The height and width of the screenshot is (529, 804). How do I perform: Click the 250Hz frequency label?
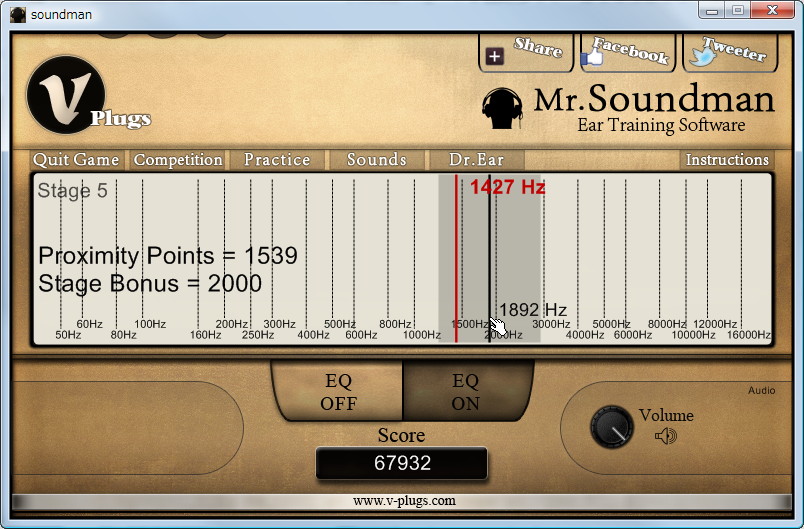coord(258,335)
